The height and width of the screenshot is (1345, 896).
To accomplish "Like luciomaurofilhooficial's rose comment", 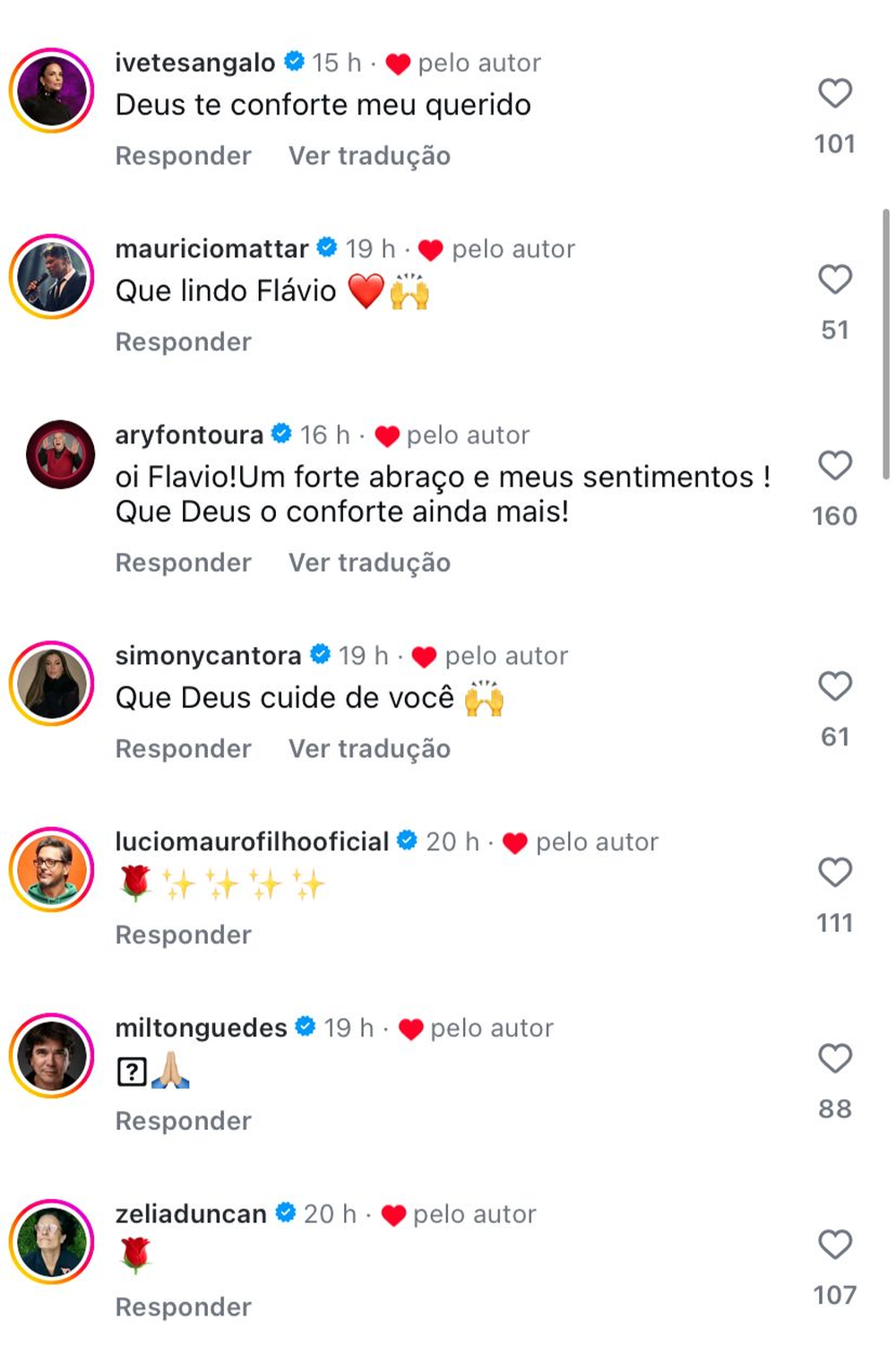I will point(834,872).
